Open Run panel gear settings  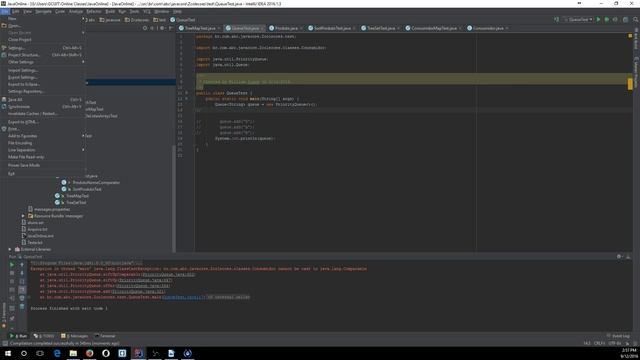click(x=619, y=256)
